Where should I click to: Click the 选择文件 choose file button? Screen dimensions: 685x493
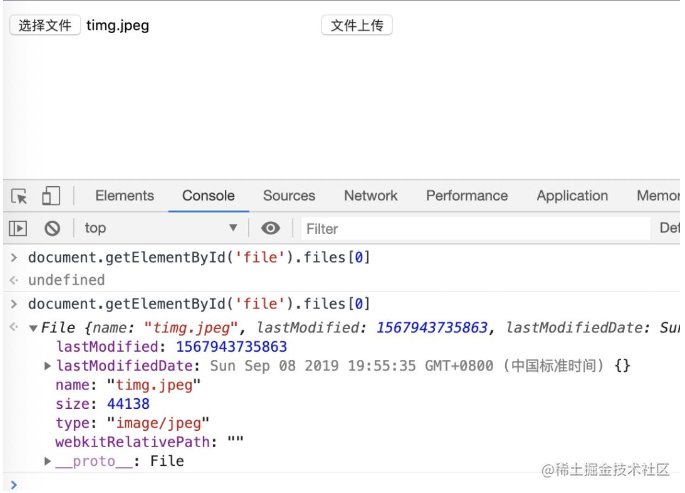pyautogui.click(x=45, y=25)
